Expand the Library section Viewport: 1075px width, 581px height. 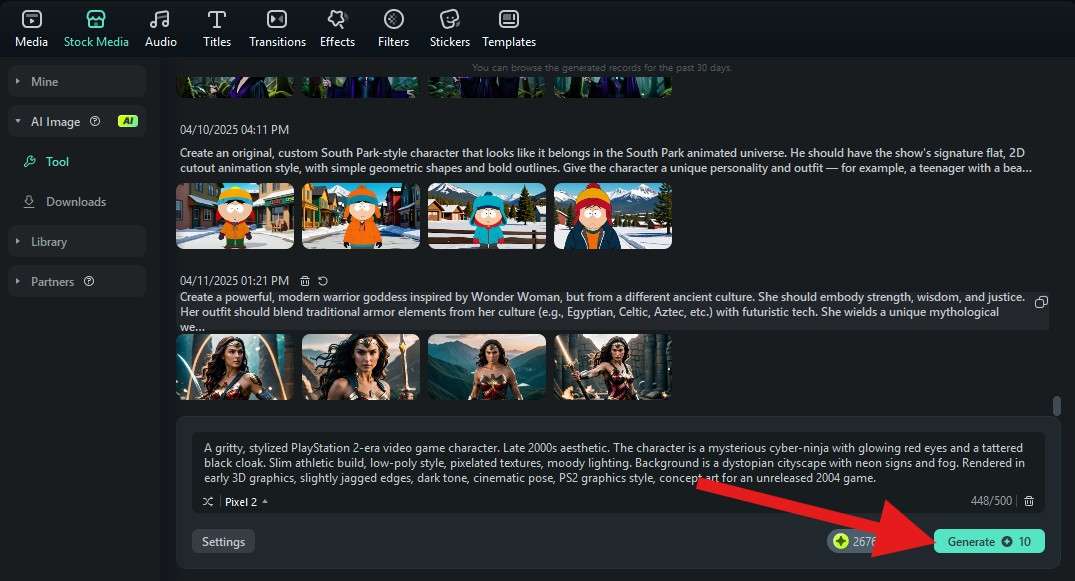click(x=77, y=241)
